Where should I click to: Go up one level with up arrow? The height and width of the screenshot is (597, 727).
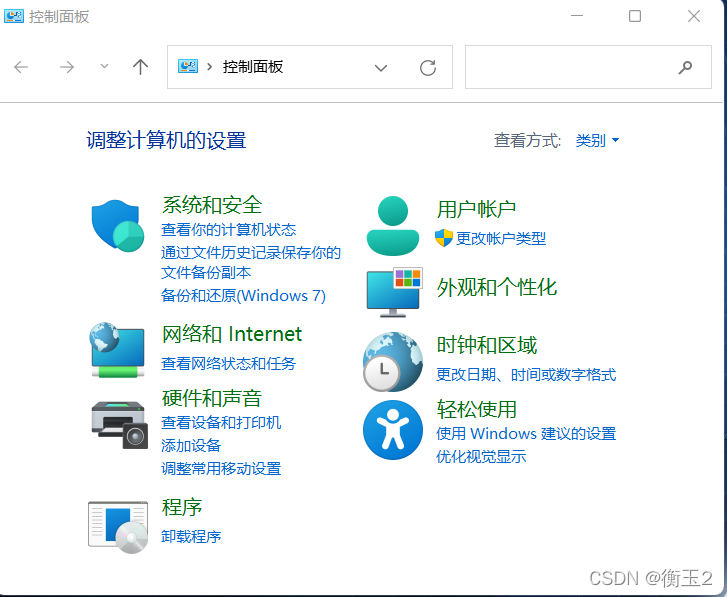coord(140,67)
